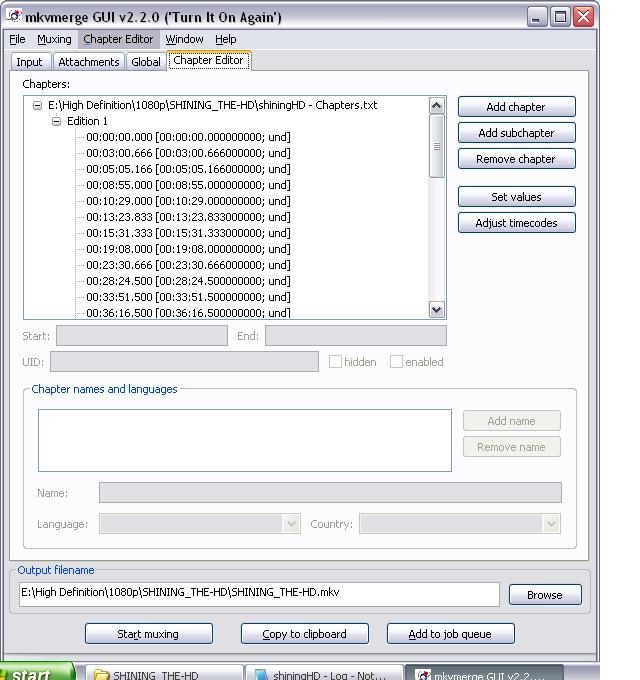
Task: Click the Adjust timecodes button
Action: pos(516,223)
